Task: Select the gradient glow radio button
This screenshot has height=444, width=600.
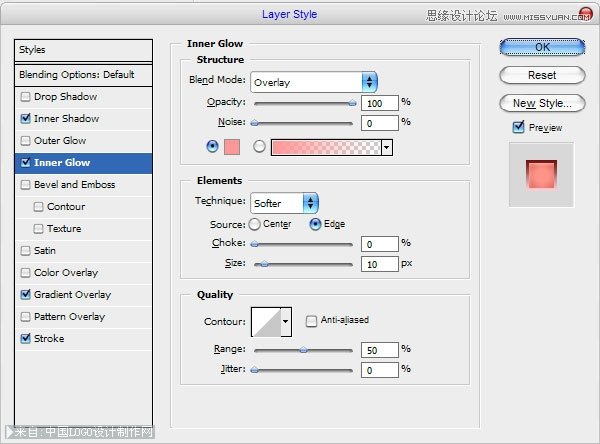Action: click(x=259, y=147)
